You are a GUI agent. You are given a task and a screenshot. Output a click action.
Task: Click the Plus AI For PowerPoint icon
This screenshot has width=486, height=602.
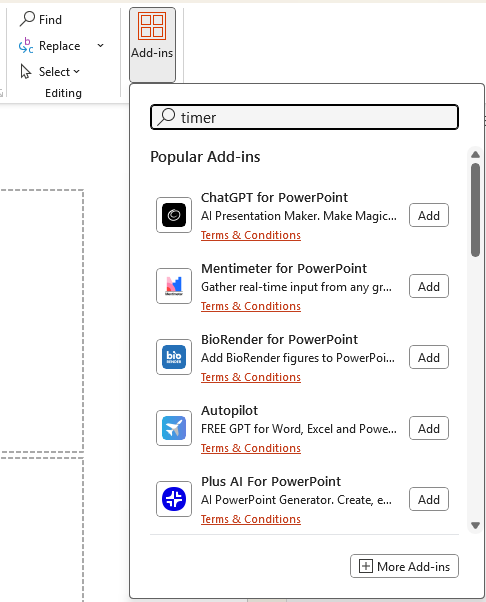tap(174, 499)
